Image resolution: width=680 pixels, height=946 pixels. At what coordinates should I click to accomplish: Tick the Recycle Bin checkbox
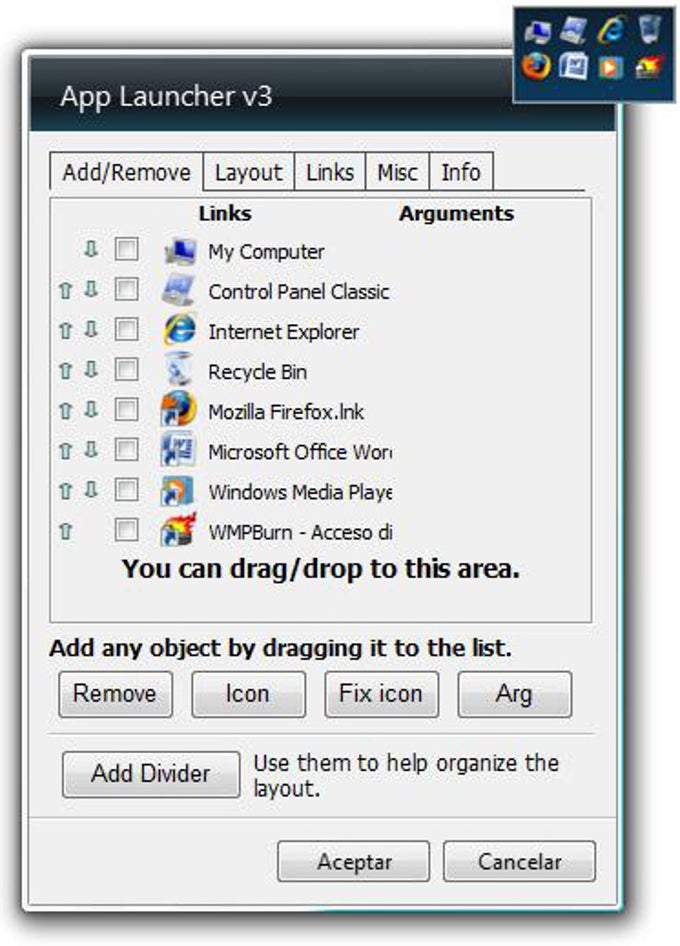[x=127, y=371]
